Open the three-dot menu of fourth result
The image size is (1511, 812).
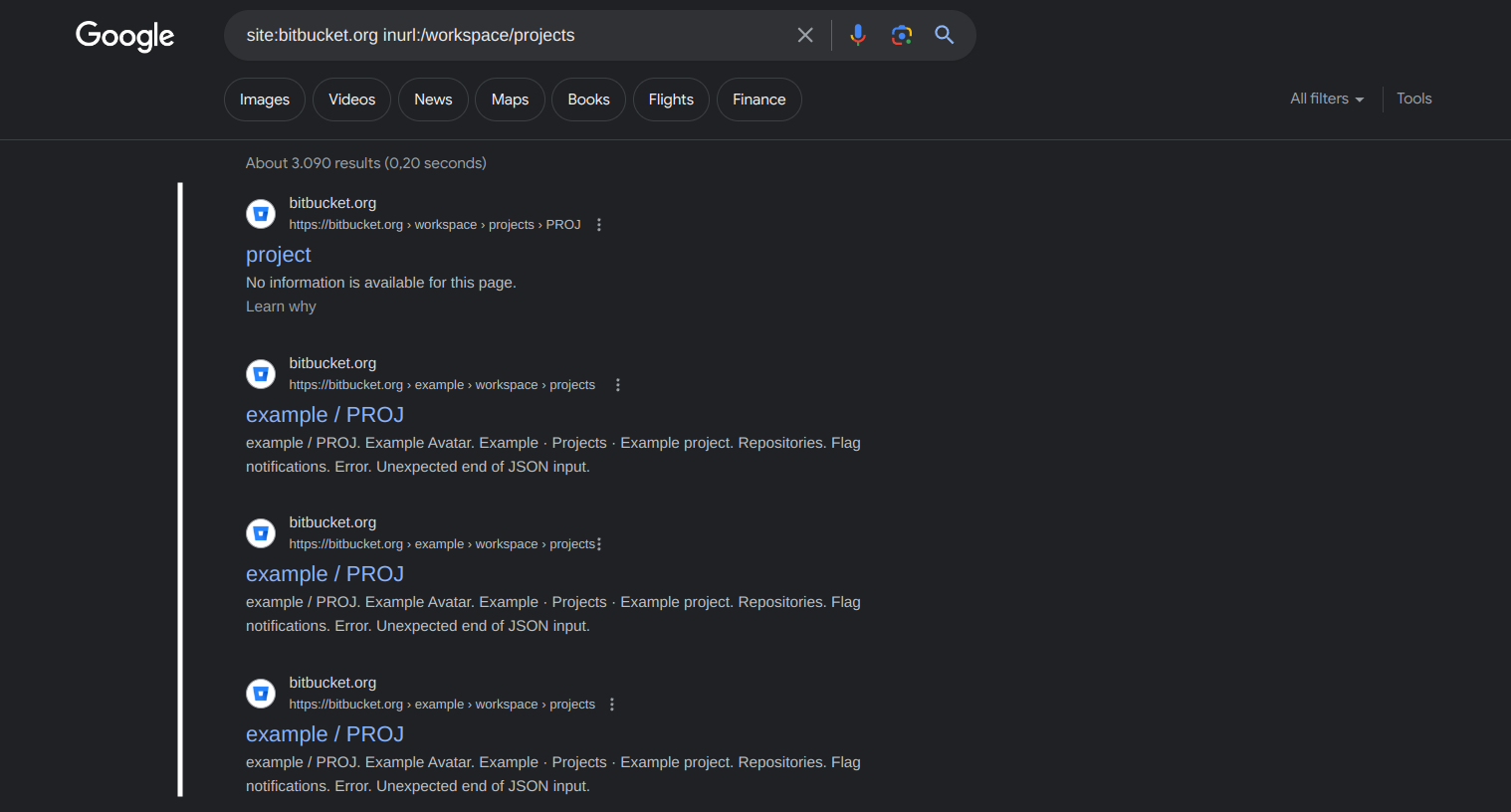(612, 705)
